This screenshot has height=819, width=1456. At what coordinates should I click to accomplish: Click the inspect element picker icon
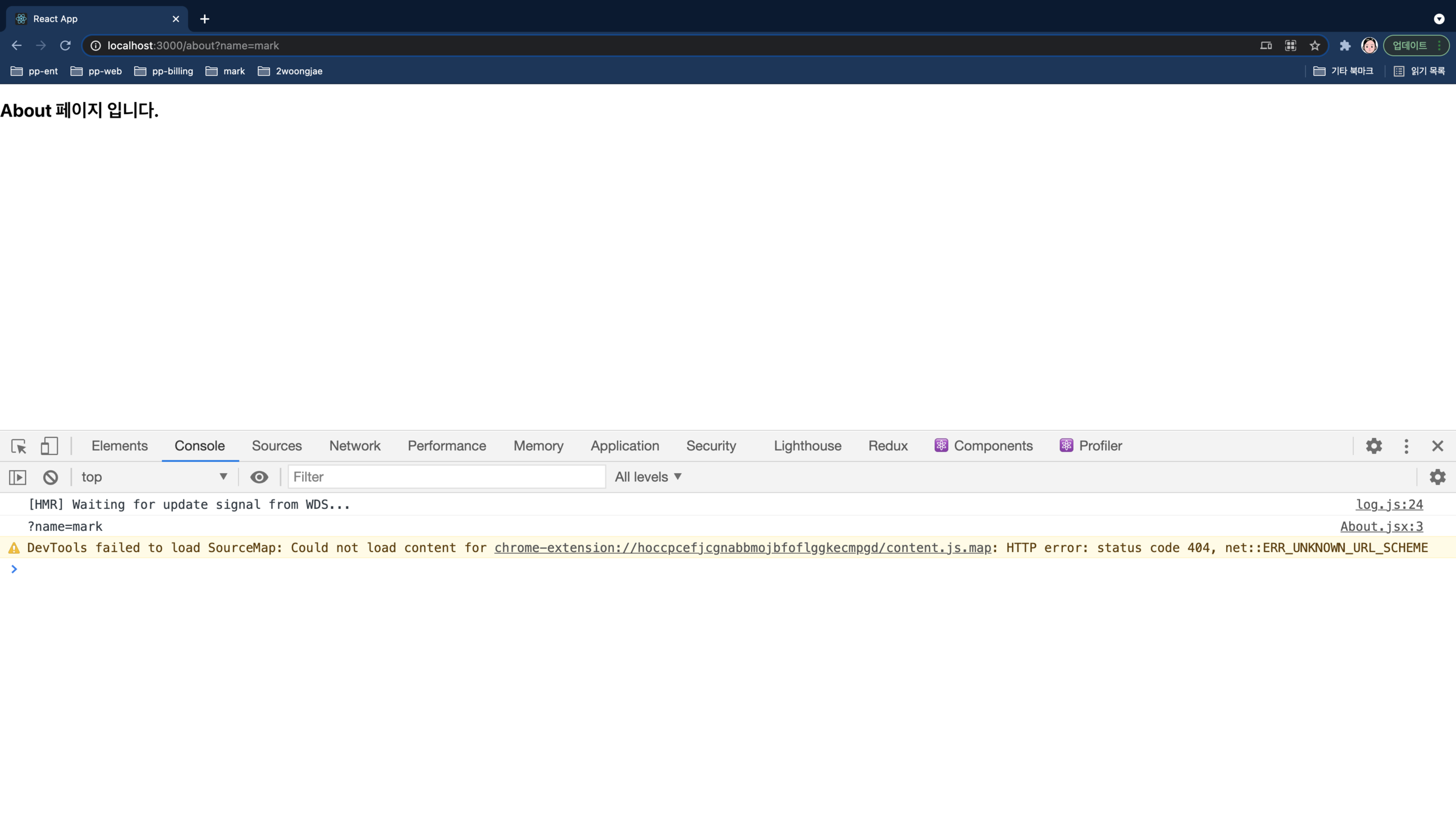pyautogui.click(x=19, y=446)
